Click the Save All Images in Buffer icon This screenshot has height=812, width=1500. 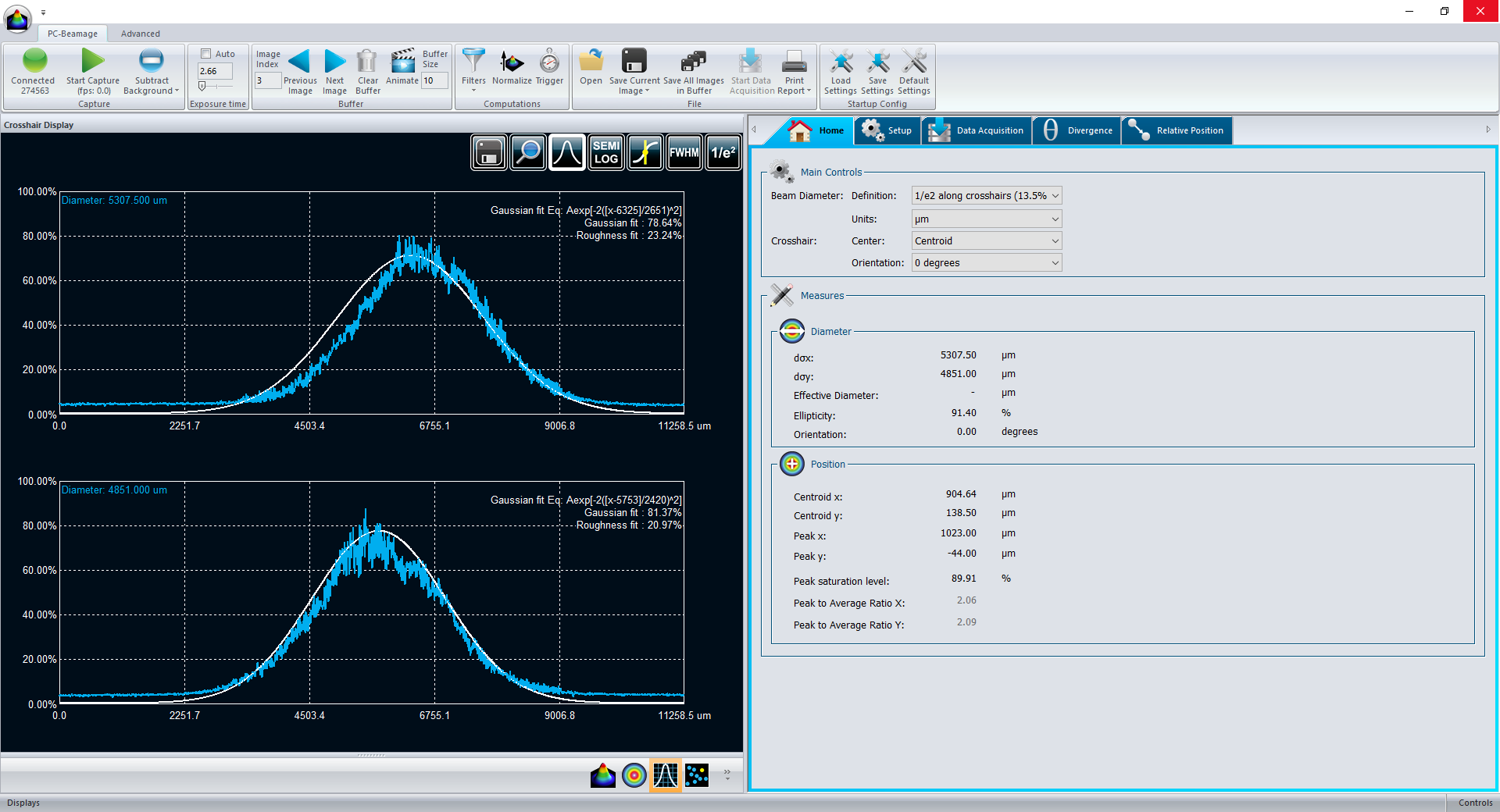(693, 61)
